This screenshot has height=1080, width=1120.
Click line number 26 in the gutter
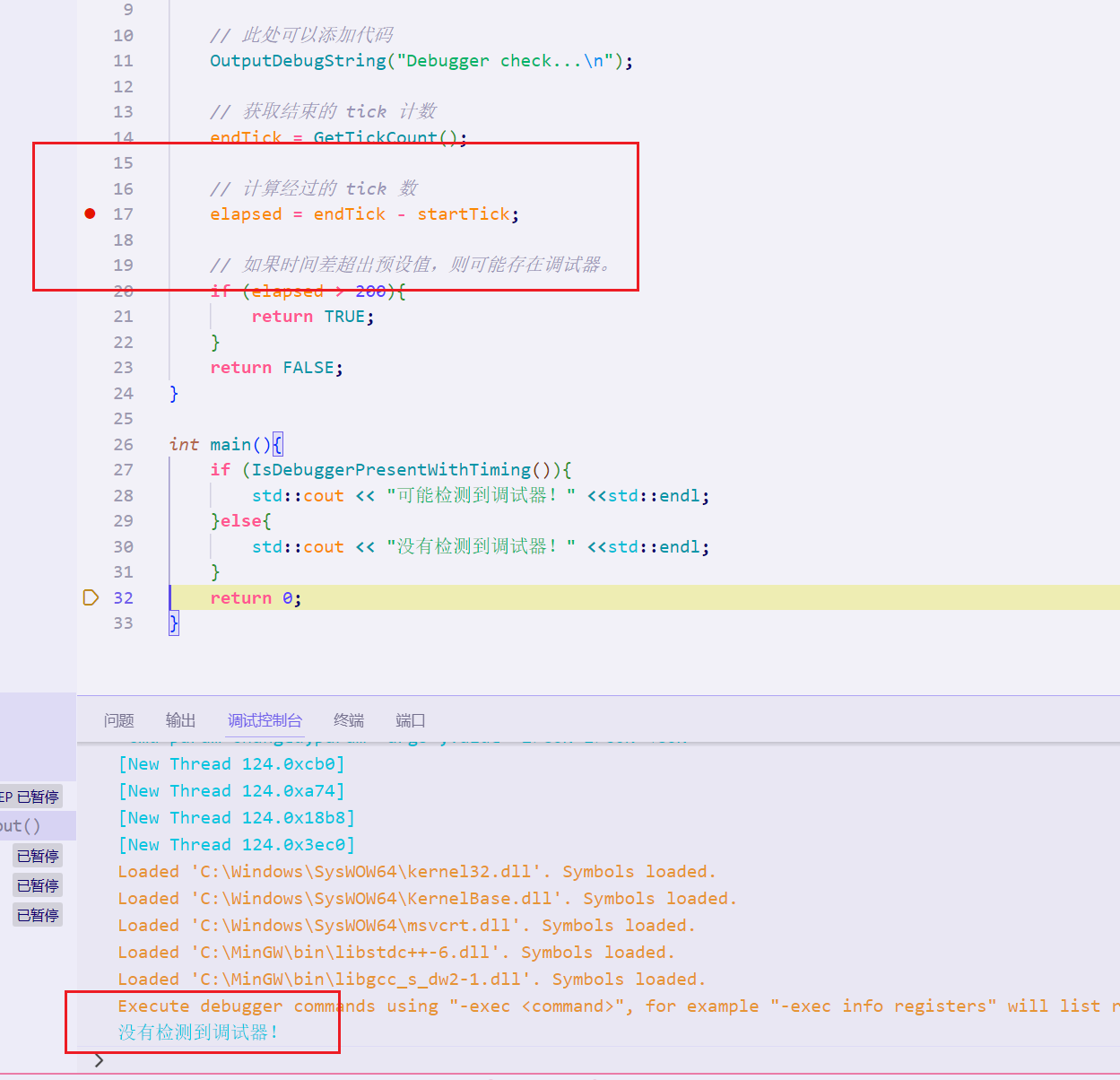point(123,445)
